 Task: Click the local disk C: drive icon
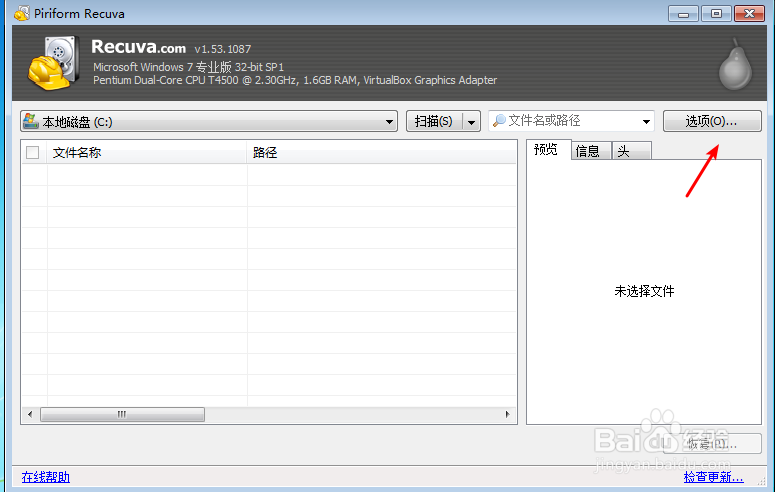coord(31,121)
